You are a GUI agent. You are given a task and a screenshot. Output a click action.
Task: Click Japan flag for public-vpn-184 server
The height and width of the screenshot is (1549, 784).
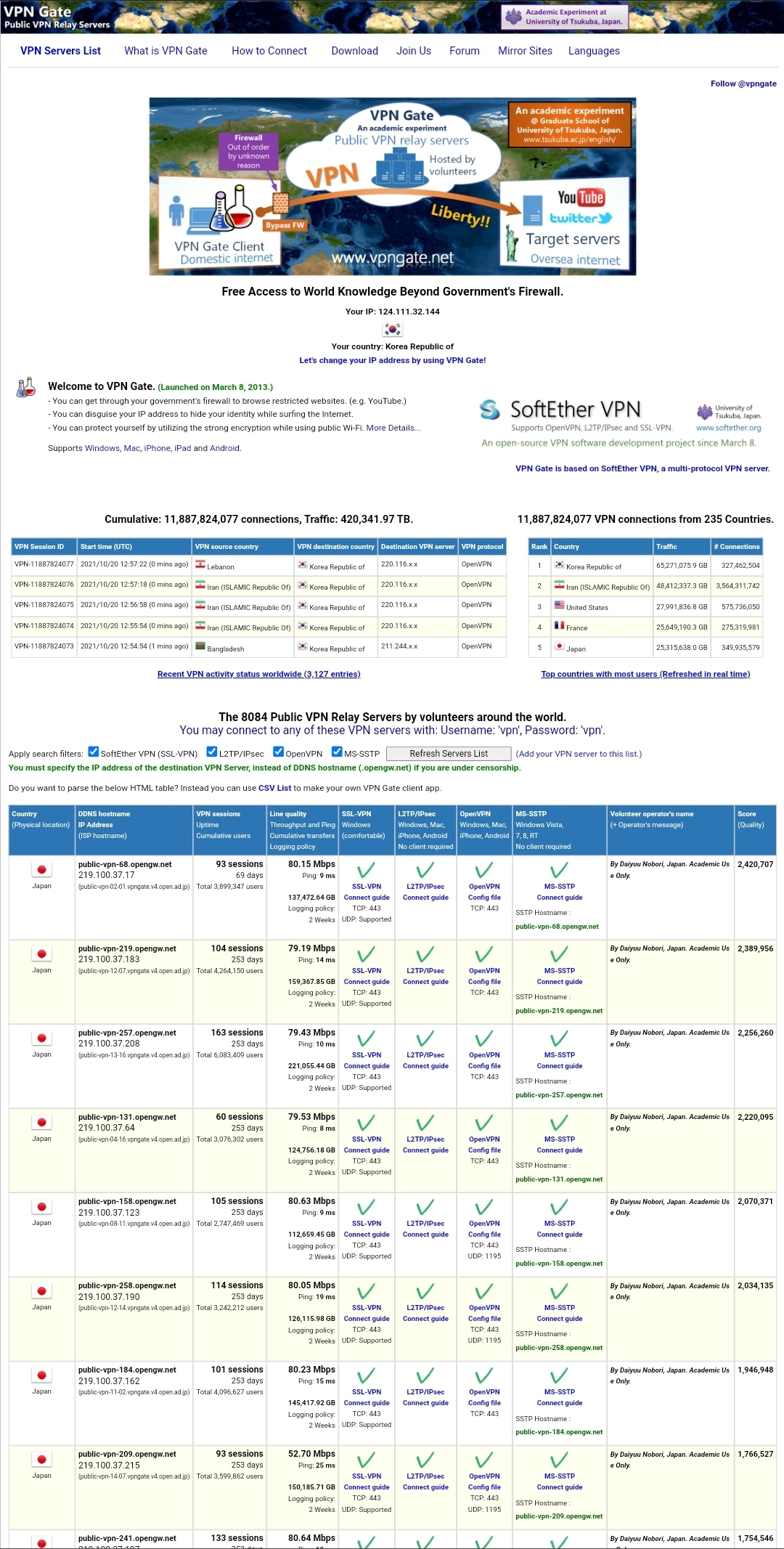click(41, 1375)
